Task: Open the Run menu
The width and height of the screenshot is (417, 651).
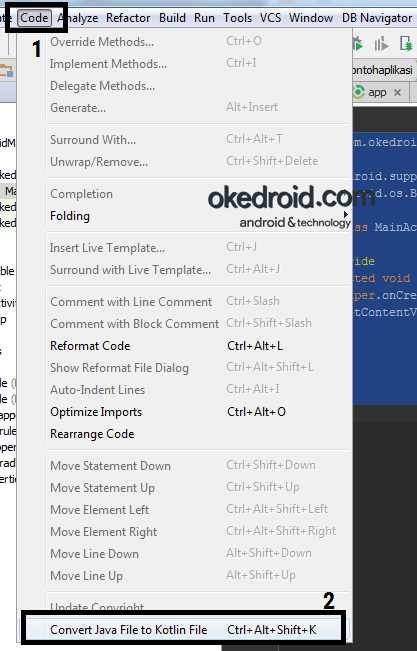Action: pos(204,18)
